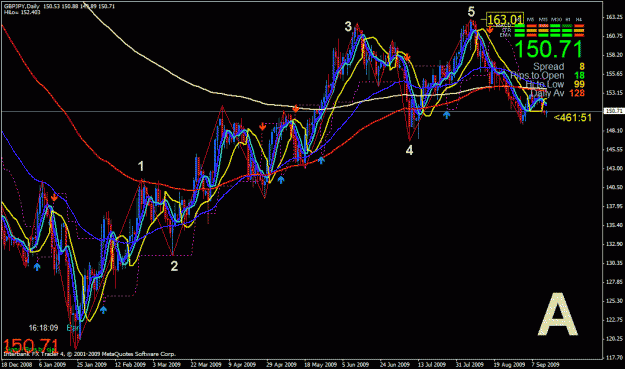Select the 9 Apr 2009 date label
Screen dimensions: 625x369
[x=242, y=364]
